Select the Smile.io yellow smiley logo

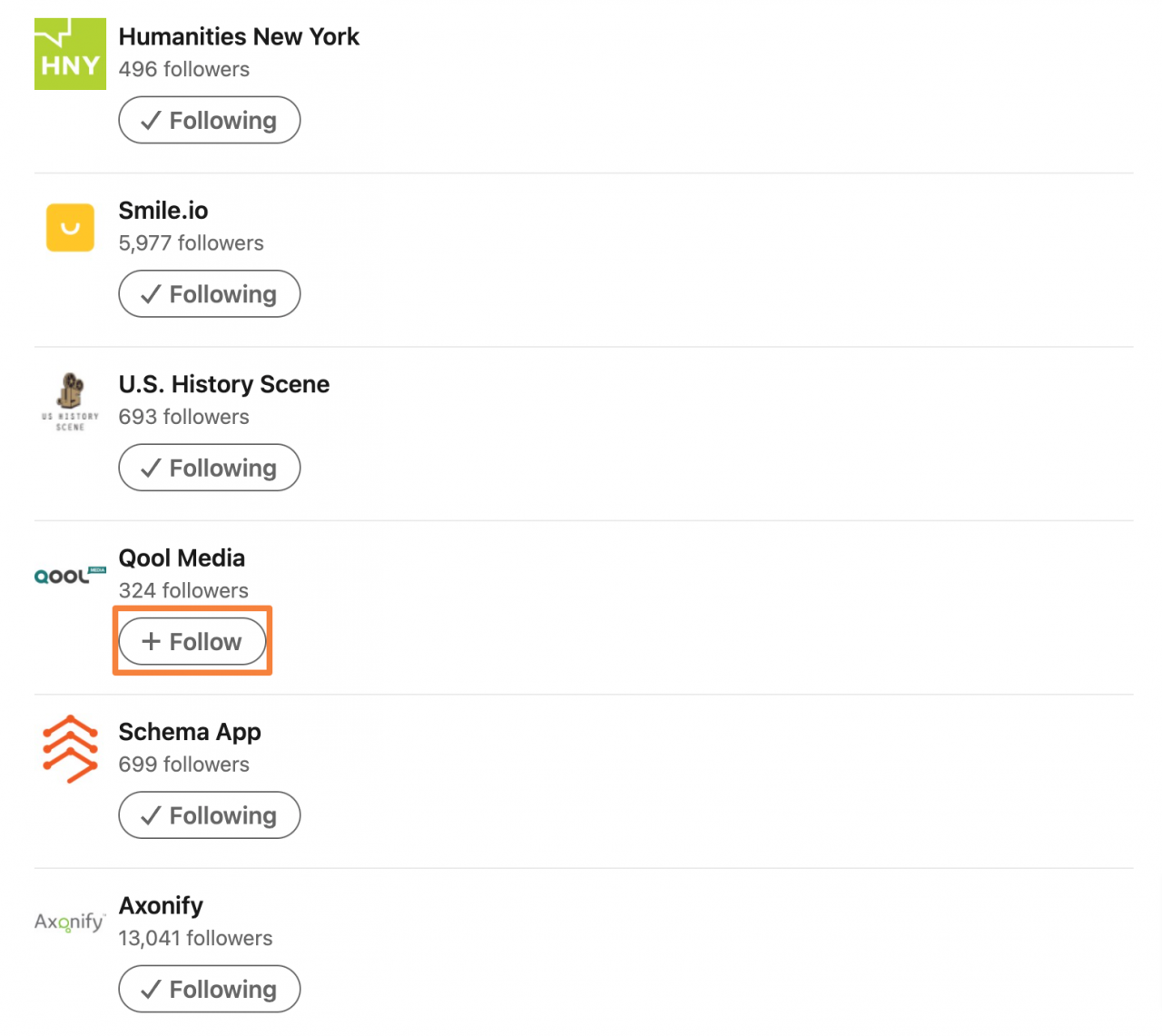point(70,227)
